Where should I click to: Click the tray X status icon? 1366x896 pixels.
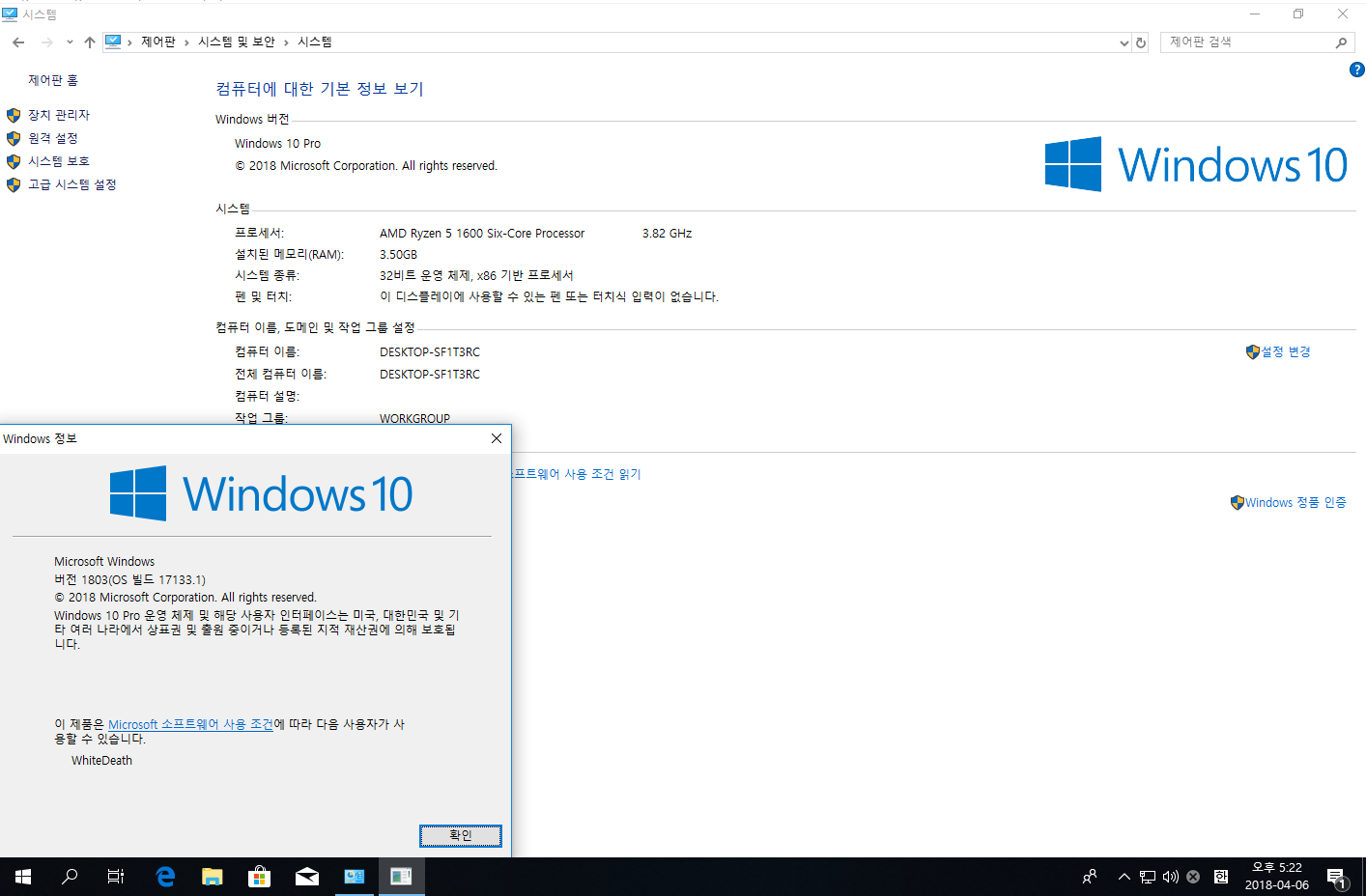coord(1193,877)
